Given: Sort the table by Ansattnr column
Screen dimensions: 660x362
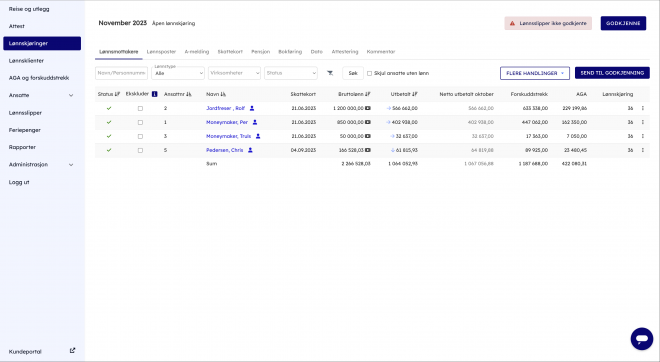Looking at the screenshot, I should pos(178,94).
